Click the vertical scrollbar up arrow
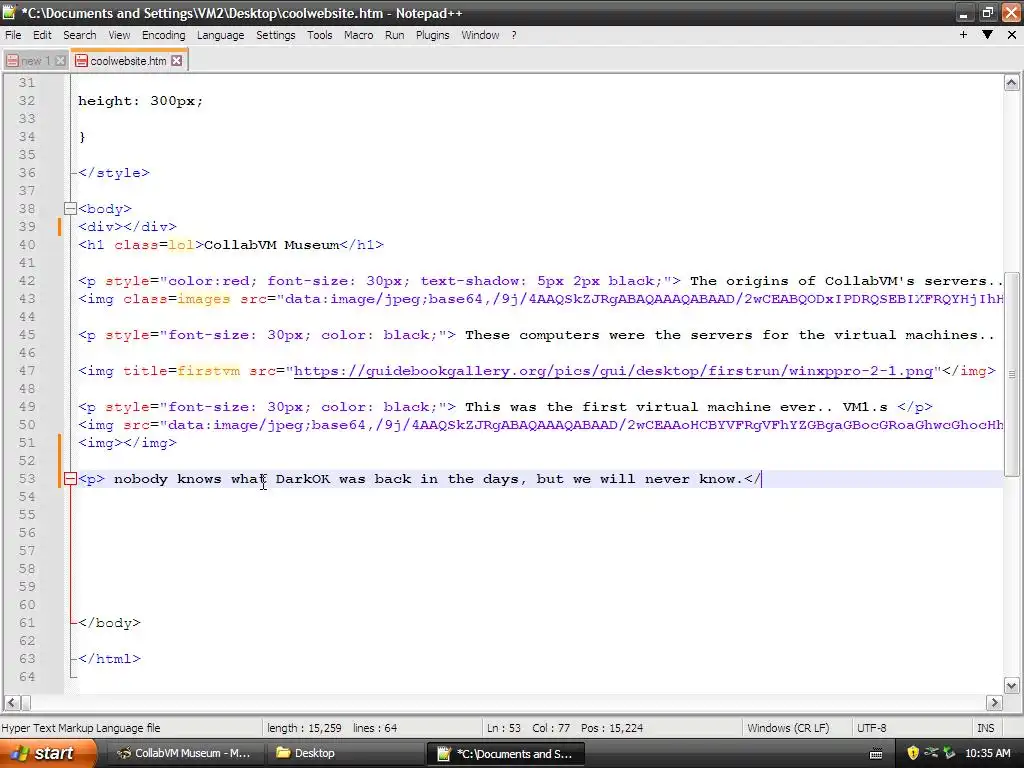This screenshot has width=1024, height=768. (x=1011, y=83)
